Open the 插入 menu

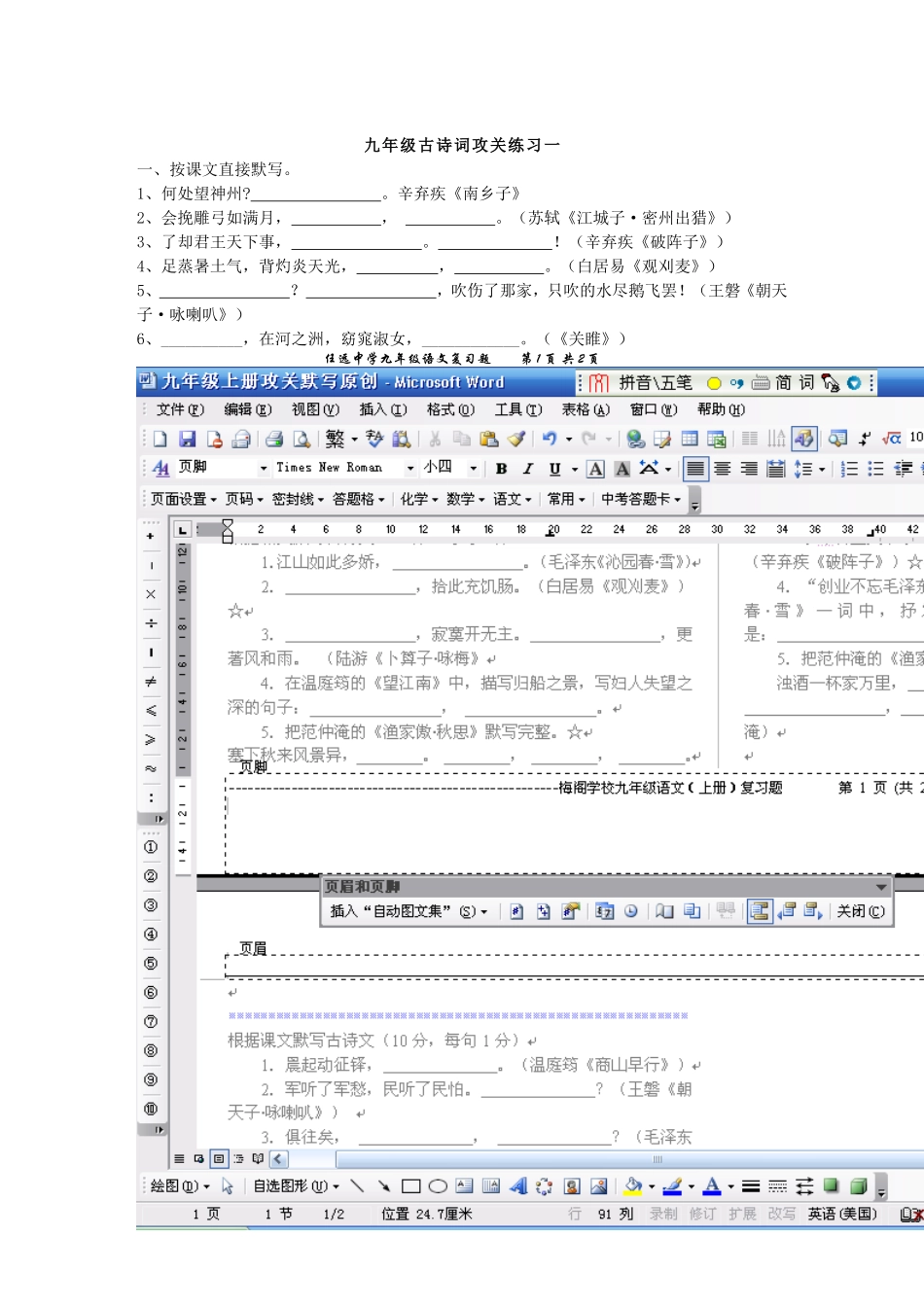pyautogui.click(x=383, y=409)
